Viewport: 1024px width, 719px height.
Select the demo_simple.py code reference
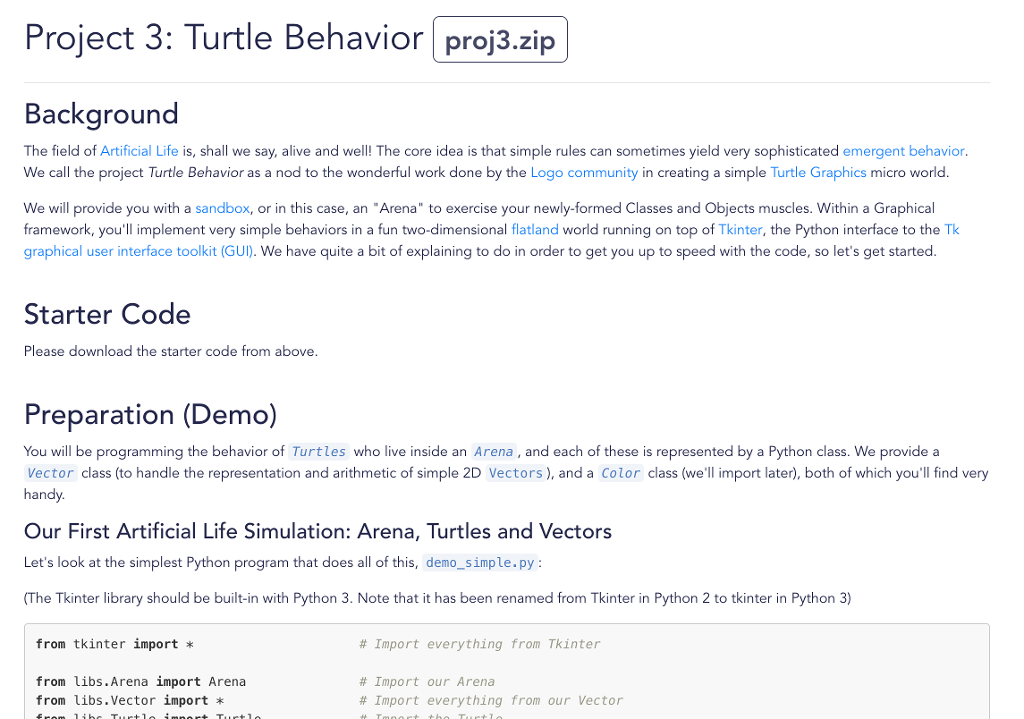pos(479,562)
